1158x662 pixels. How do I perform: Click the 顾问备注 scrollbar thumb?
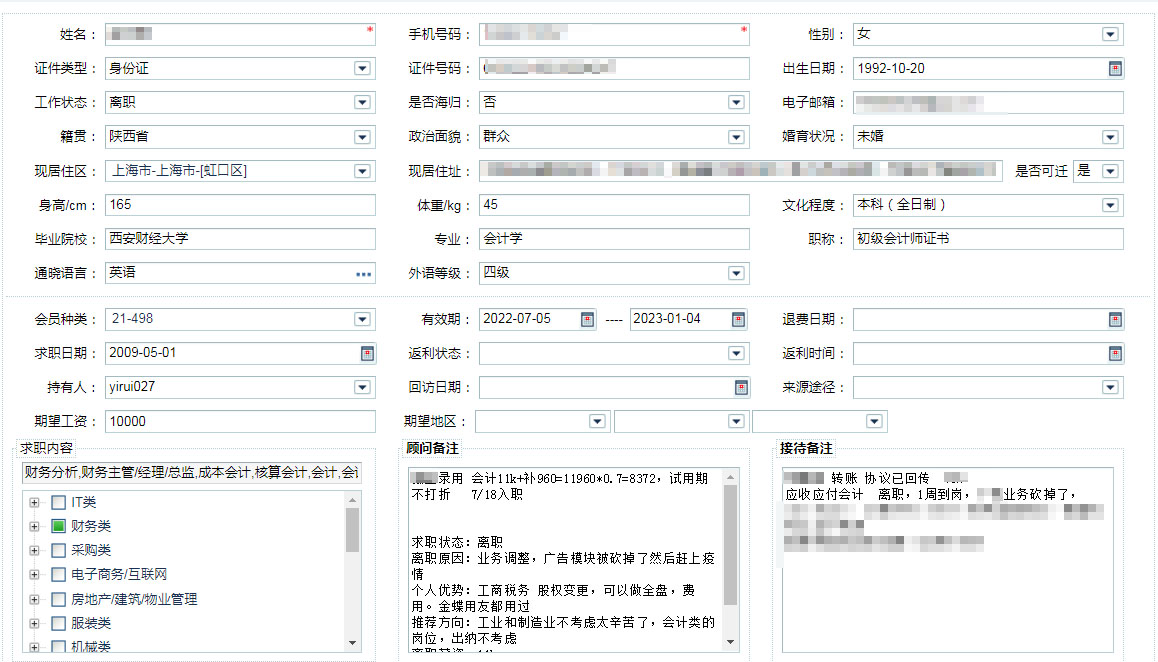pos(730,545)
